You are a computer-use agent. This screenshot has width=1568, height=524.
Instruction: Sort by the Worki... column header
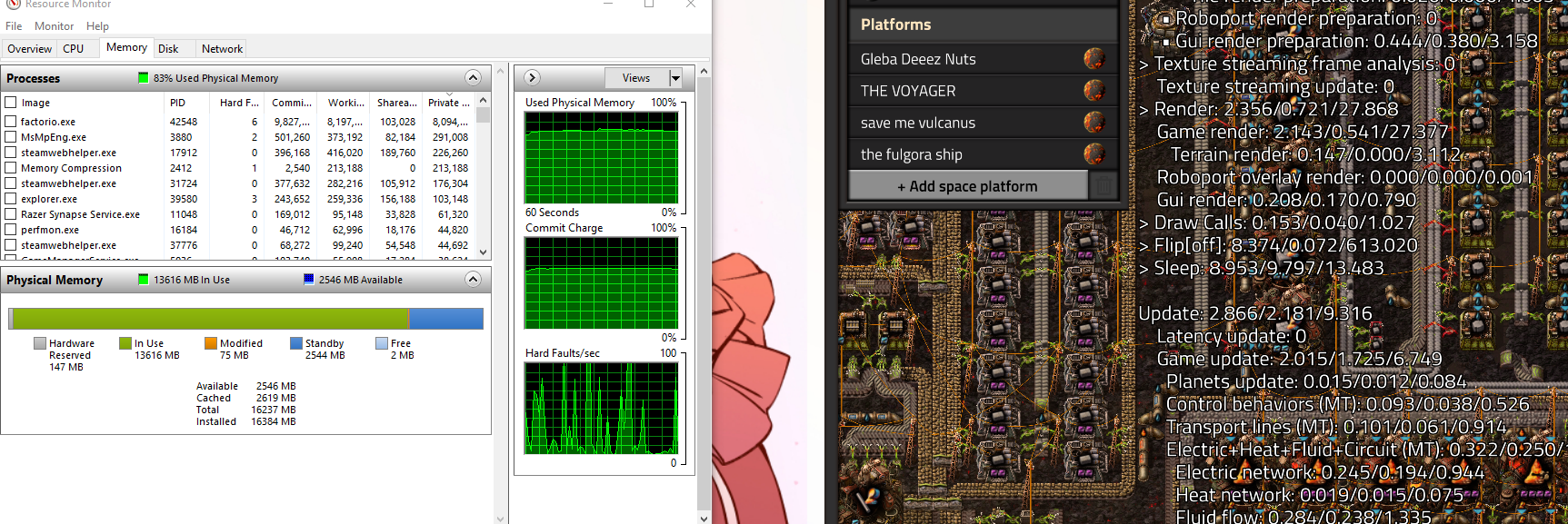click(x=345, y=103)
